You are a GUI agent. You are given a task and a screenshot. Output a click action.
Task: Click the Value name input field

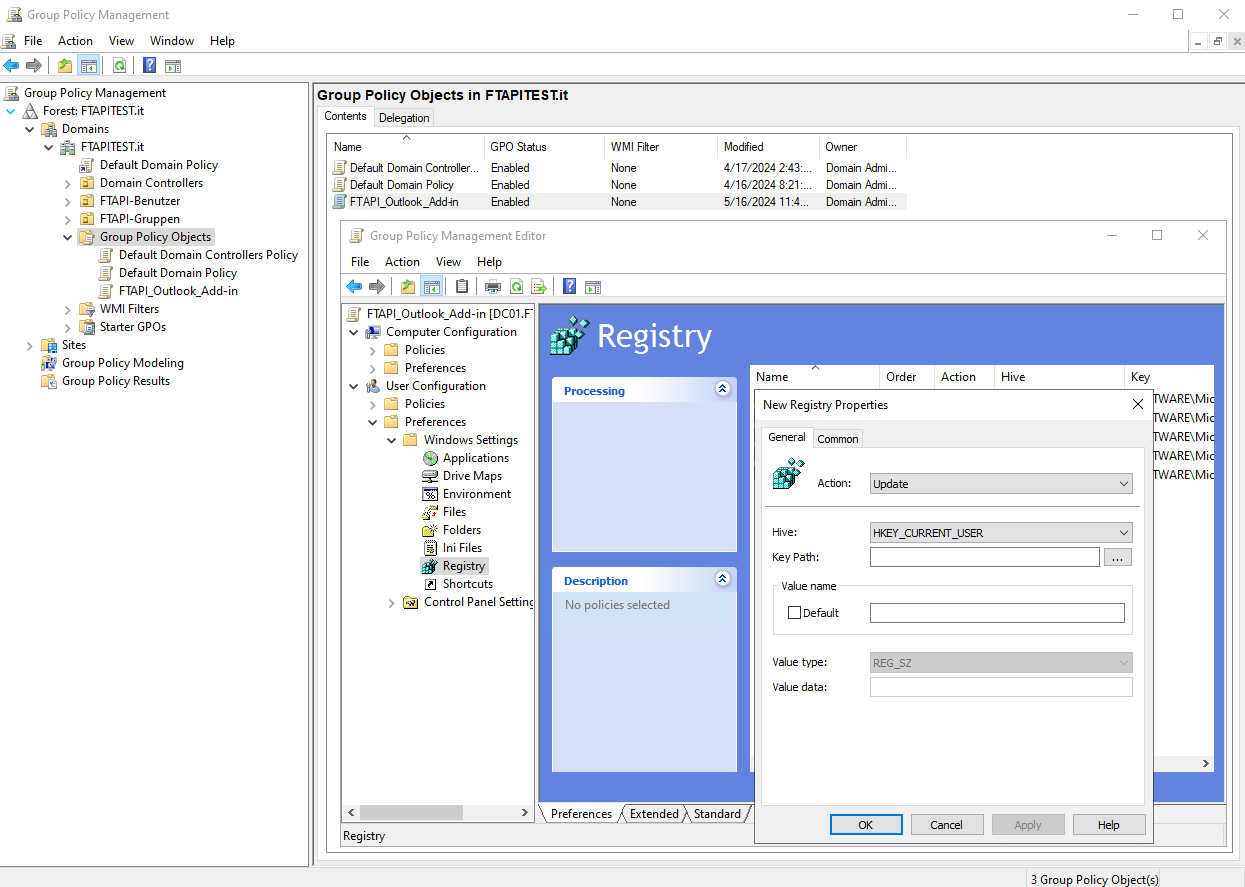point(997,613)
